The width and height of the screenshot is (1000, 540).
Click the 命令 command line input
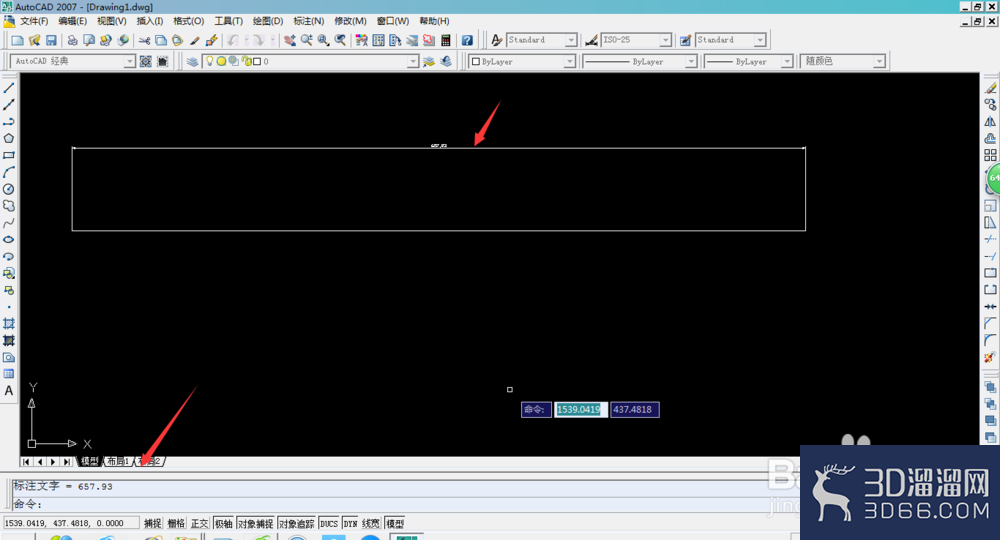(402, 504)
